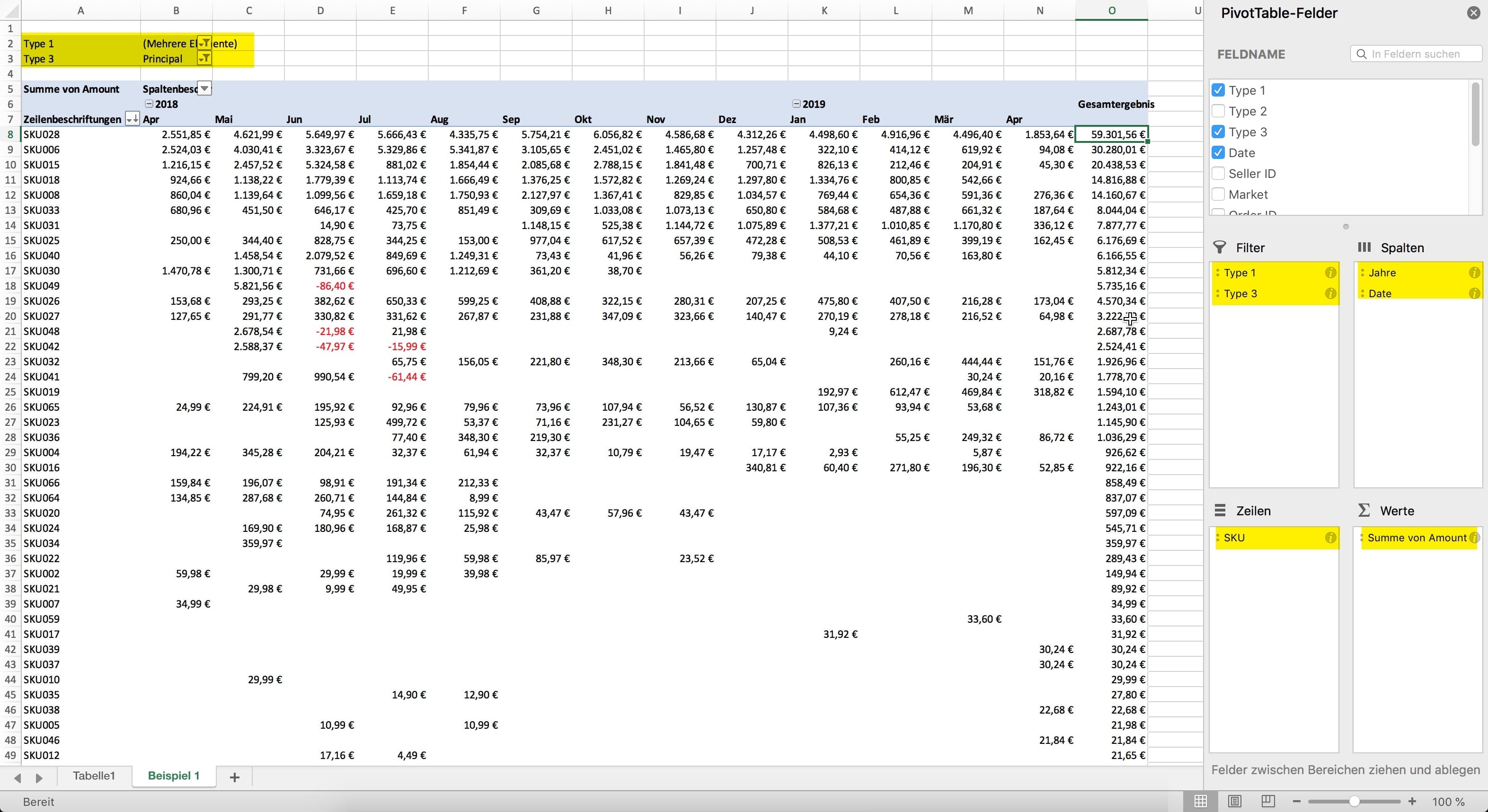Click the Zeilen area rows icon
This screenshot has width=1488, height=812.
coord(1220,510)
